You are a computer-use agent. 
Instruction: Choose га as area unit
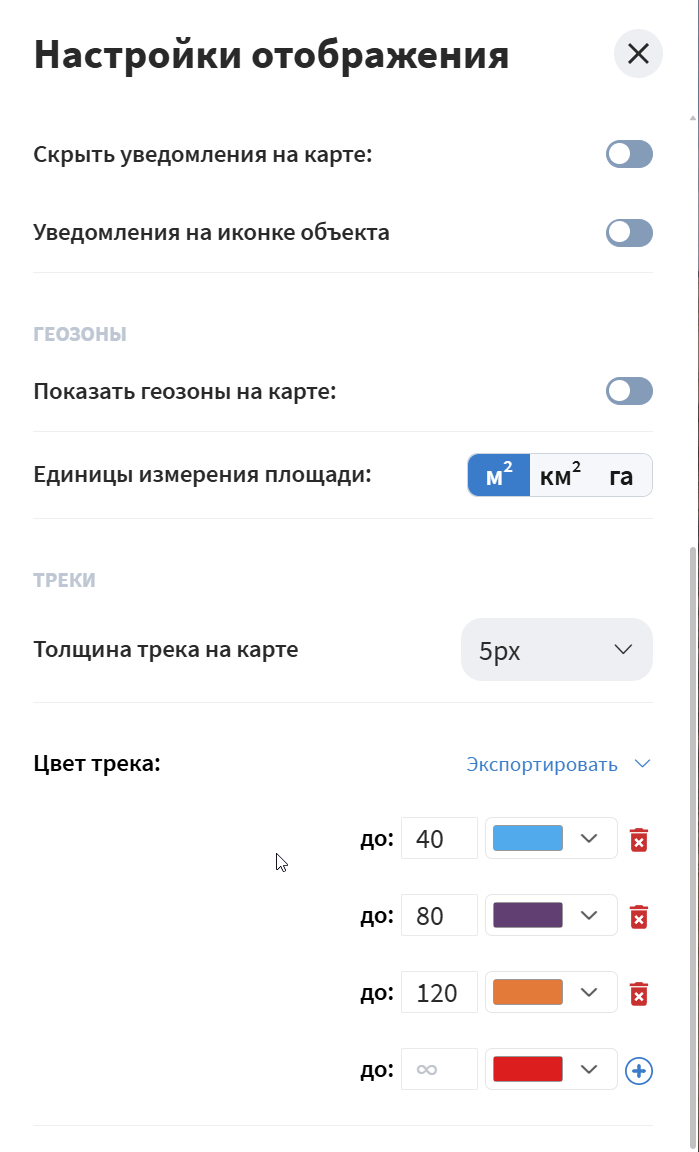click(621, 476)
